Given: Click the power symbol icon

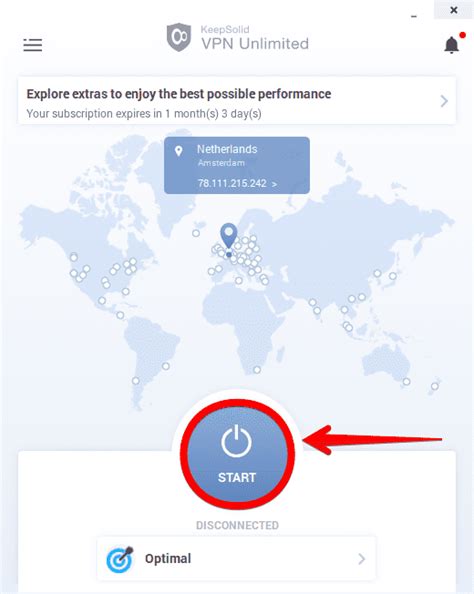Looking at the screenshot, I should [x=236, y=441].
